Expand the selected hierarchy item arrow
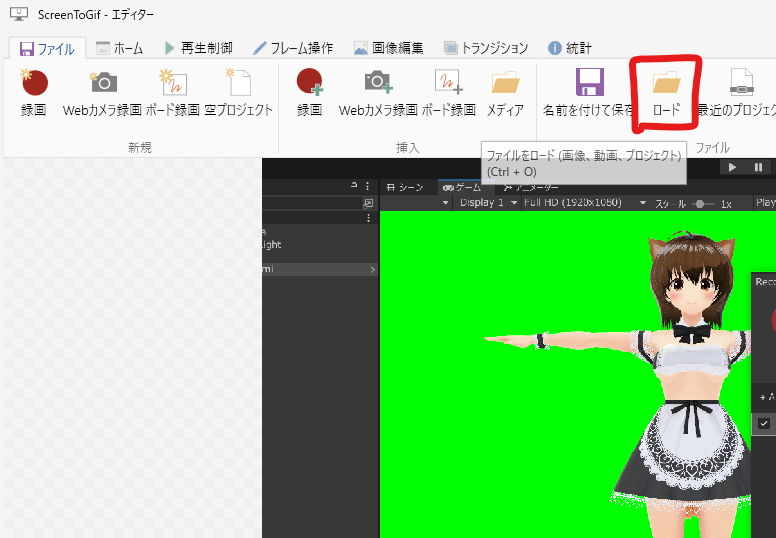 373,270
